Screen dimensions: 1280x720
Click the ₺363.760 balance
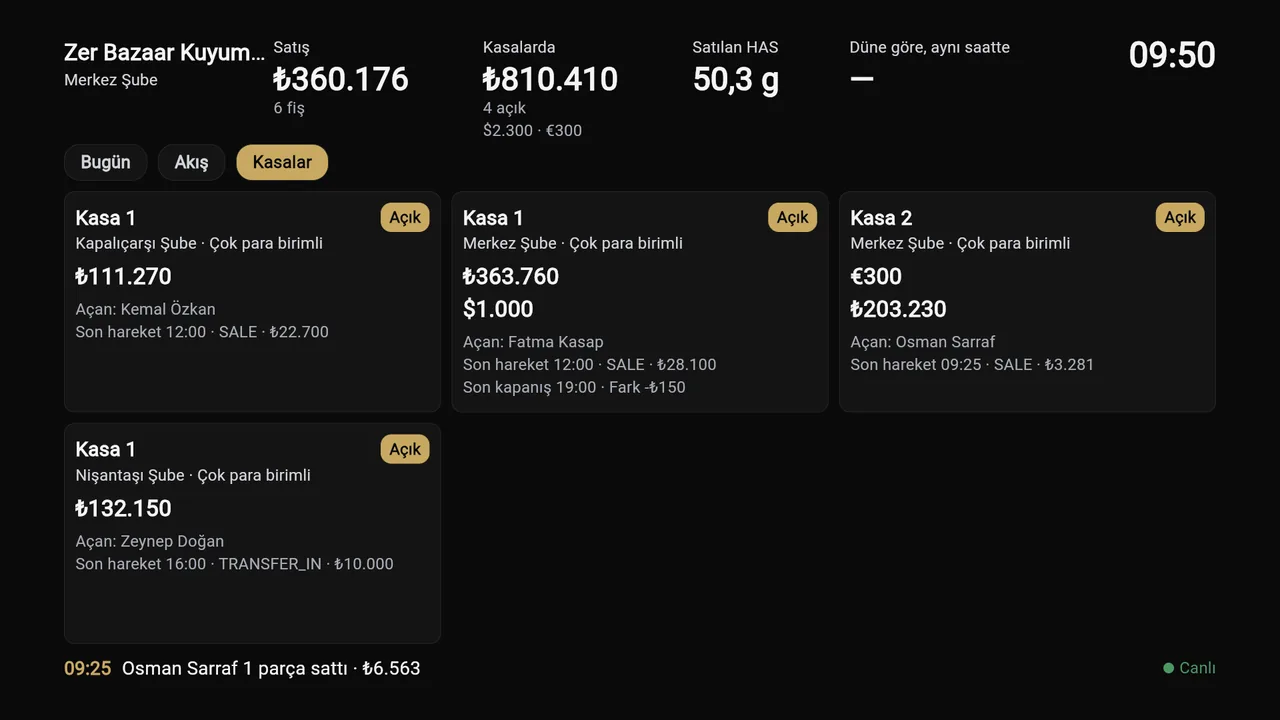pyautogui.click(x=511, y=276)
